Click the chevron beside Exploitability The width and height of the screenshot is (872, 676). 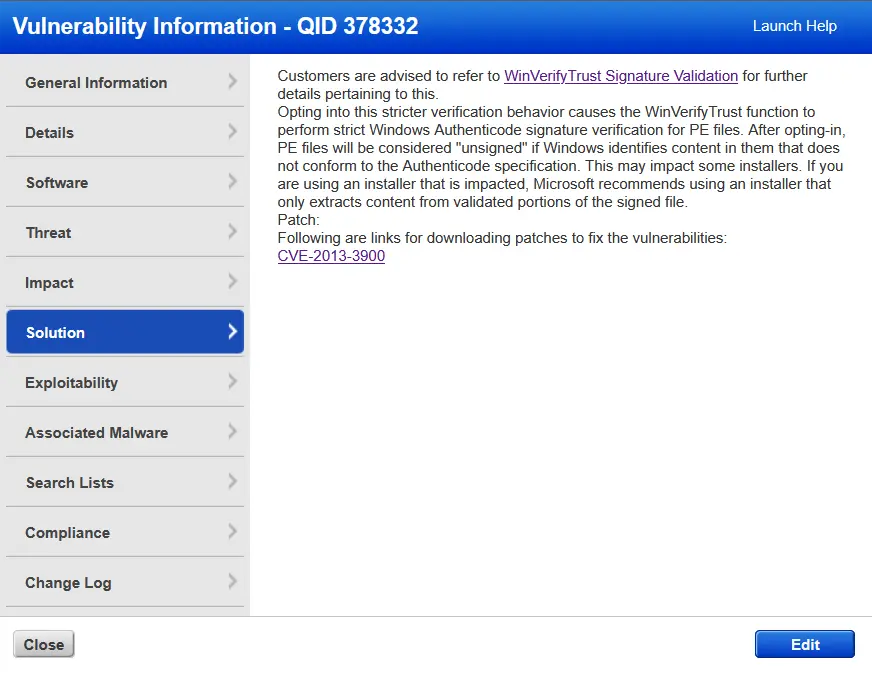232,382
